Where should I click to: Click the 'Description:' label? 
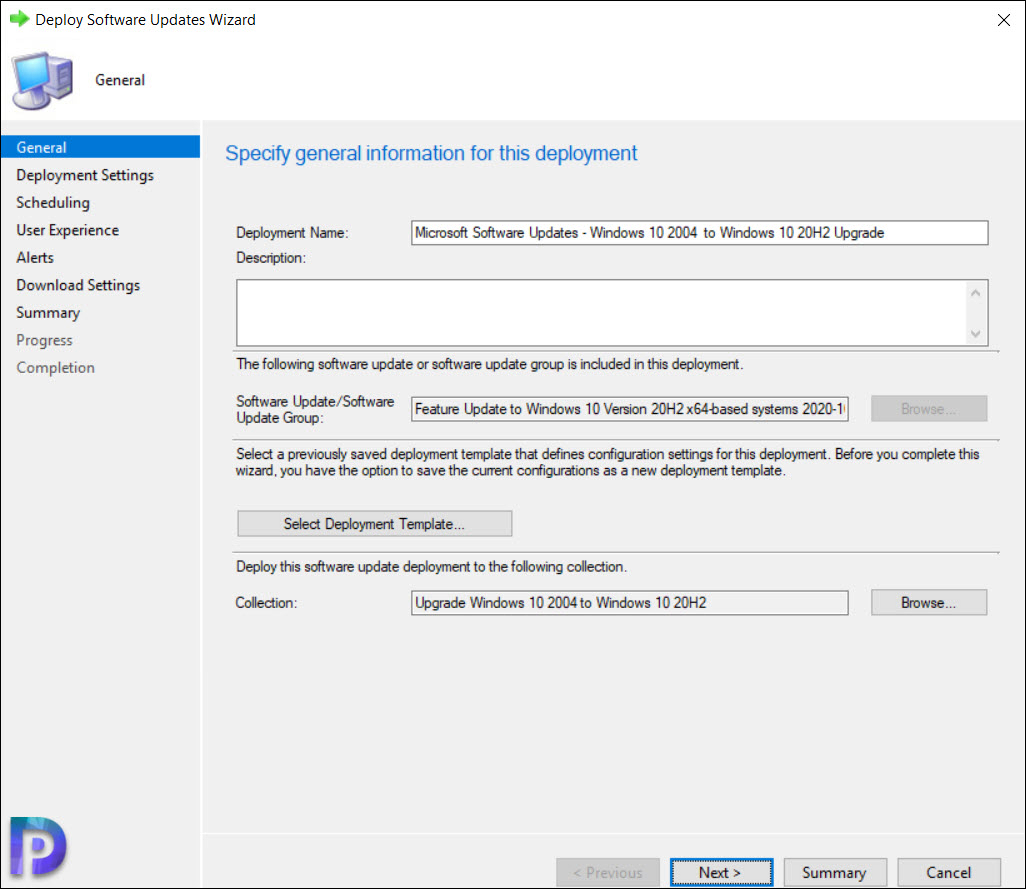271,258
